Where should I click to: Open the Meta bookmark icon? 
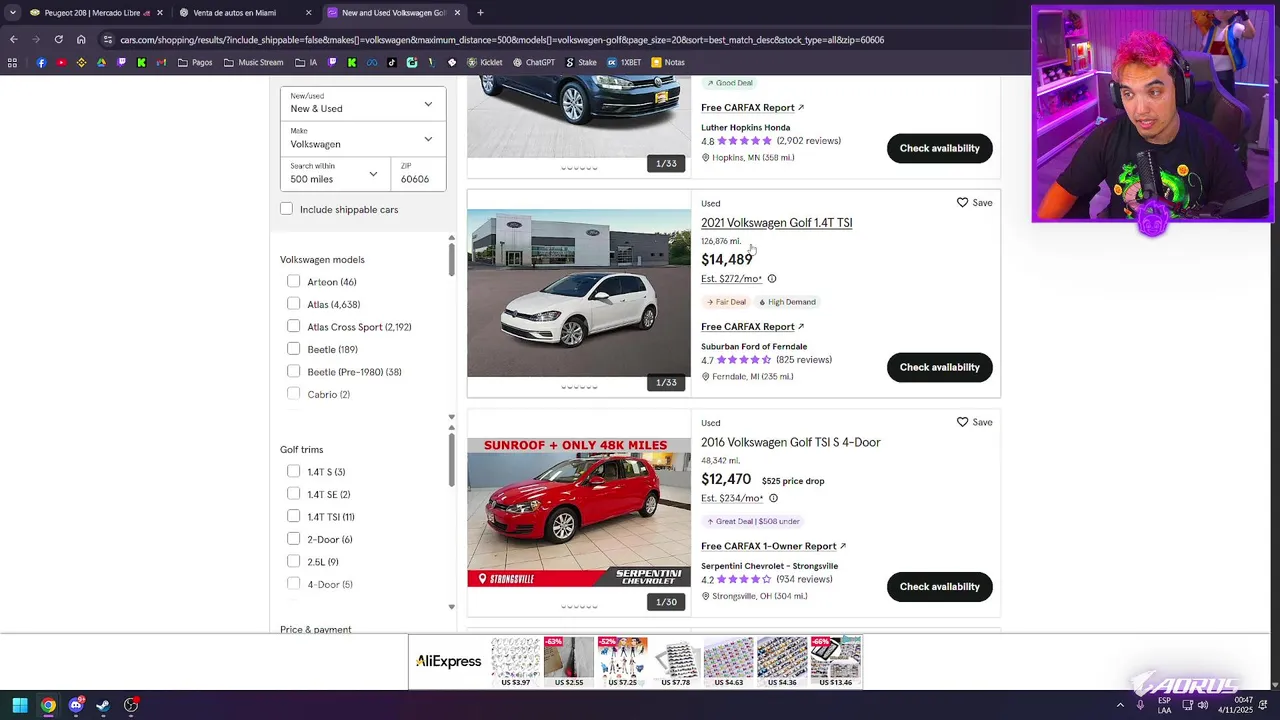point(372,62)
